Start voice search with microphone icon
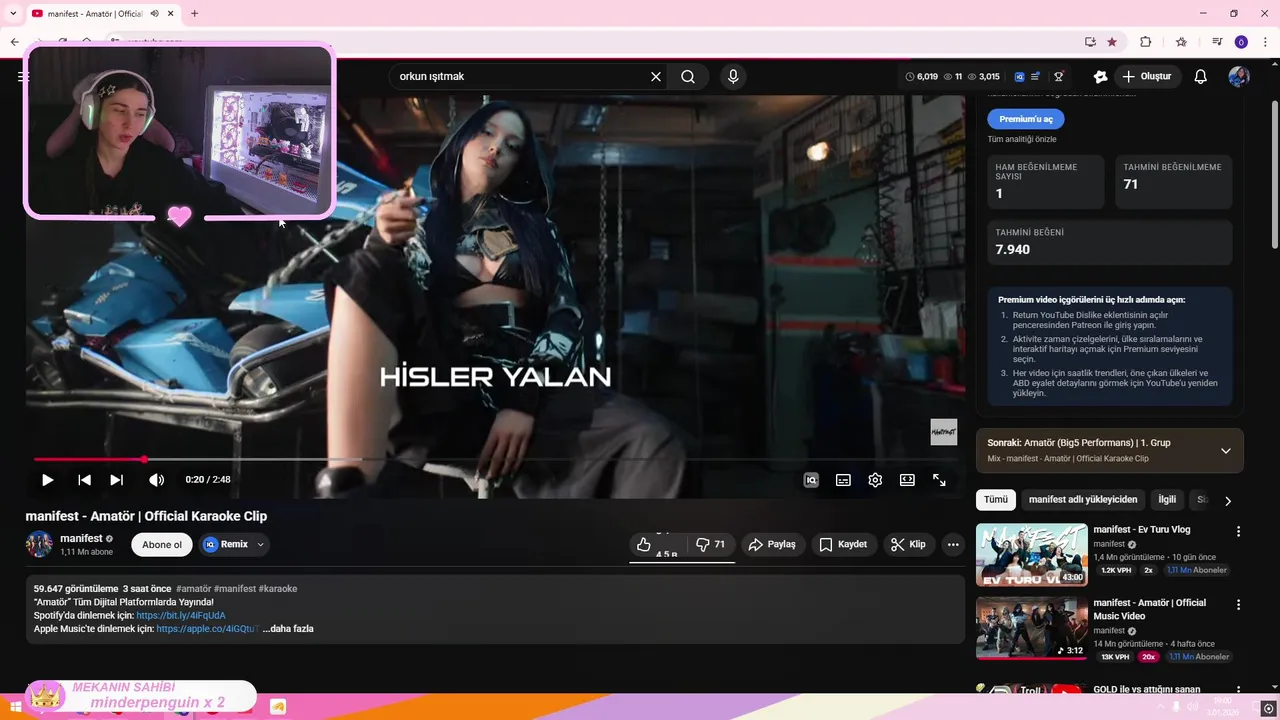 (733, 76)
